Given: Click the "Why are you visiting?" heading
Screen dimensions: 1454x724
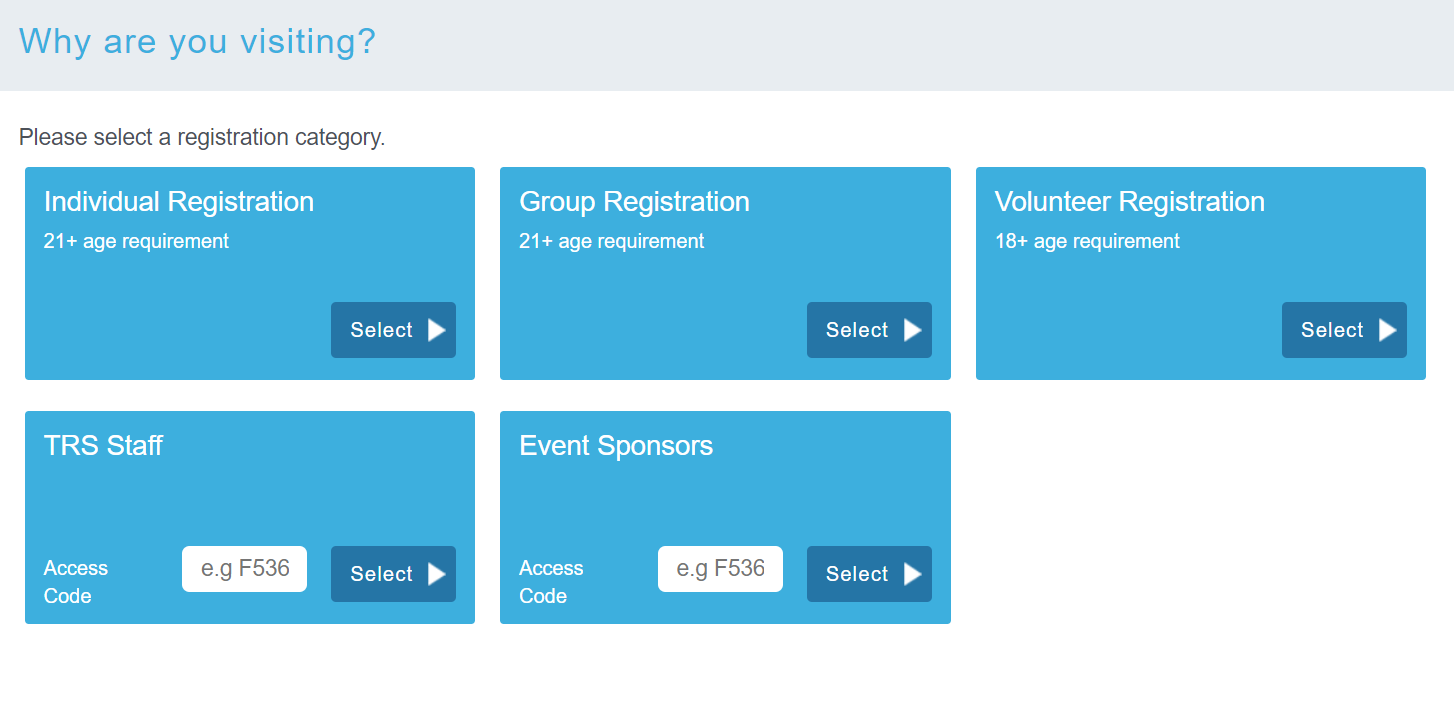Looking at the screenshot, I should [197, 42].
